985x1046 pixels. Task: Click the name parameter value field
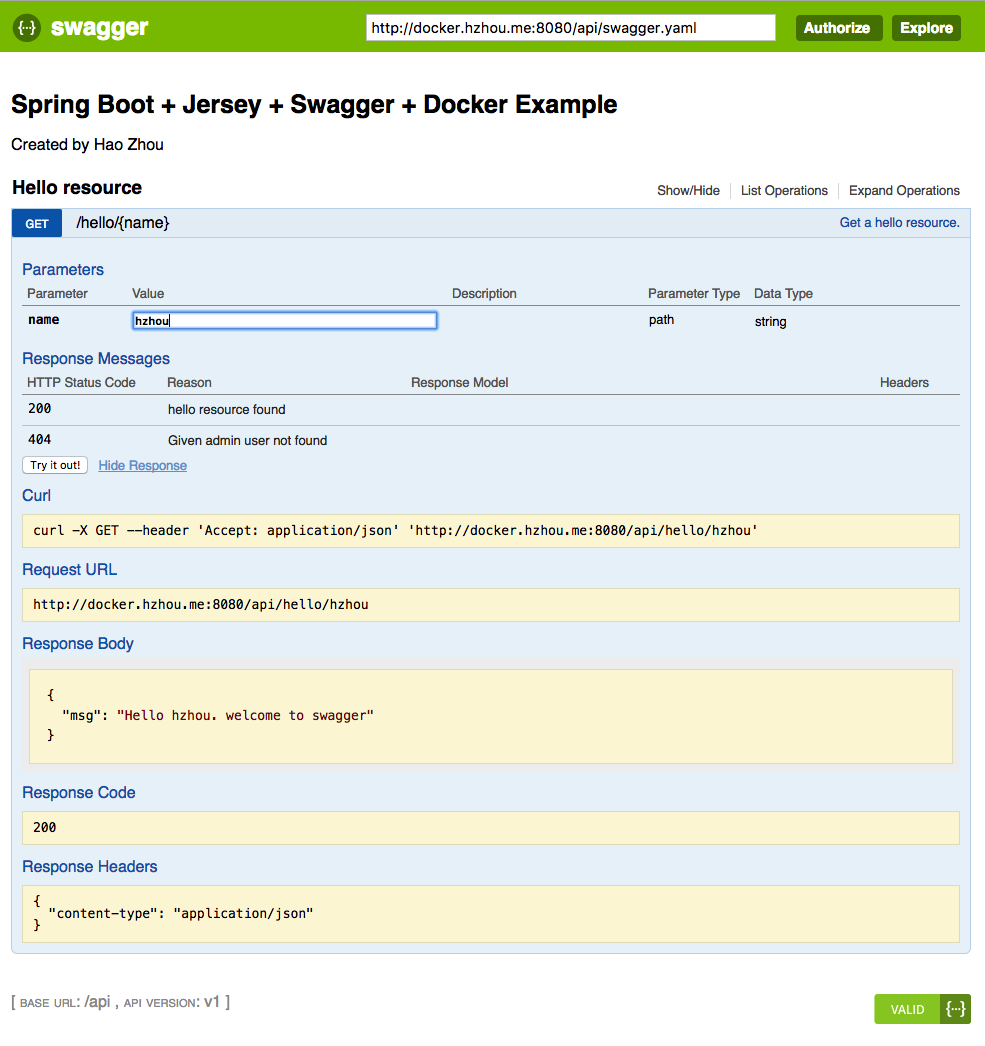pyautogui.click(x=284, y=319)
